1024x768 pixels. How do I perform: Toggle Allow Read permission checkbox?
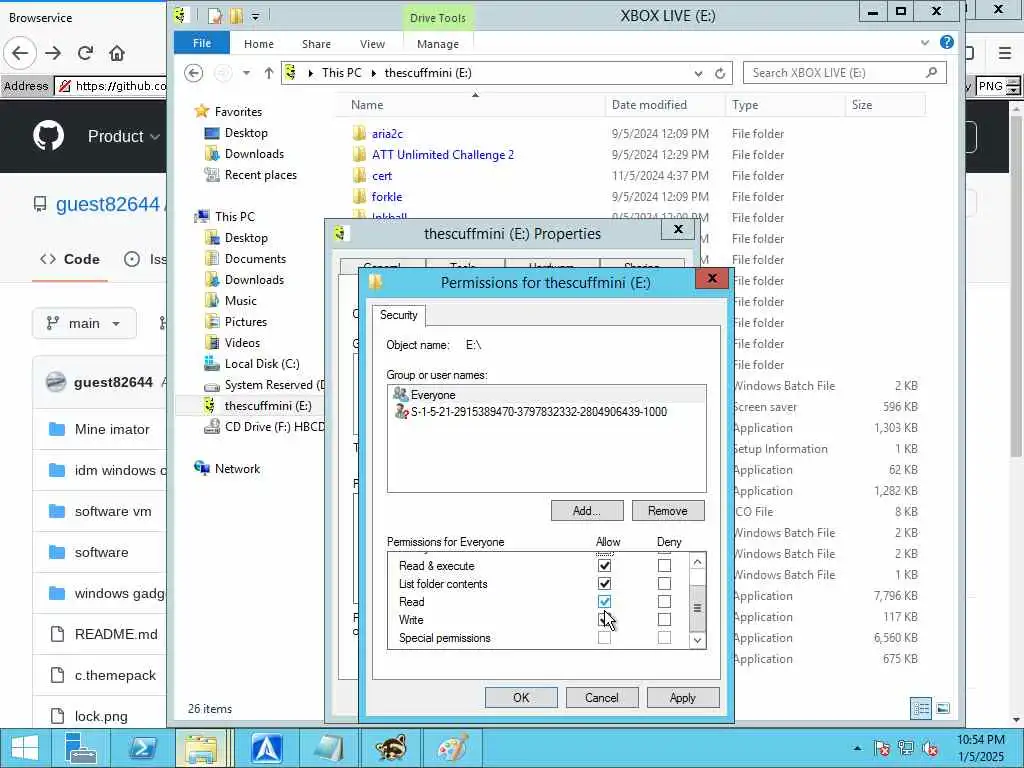point(605,601)
